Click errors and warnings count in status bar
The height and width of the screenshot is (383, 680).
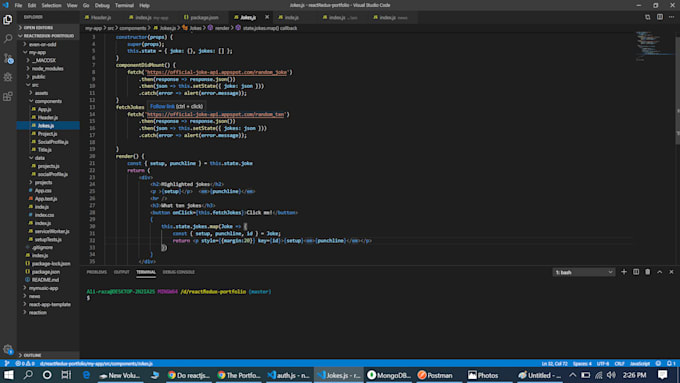point(25,363)
